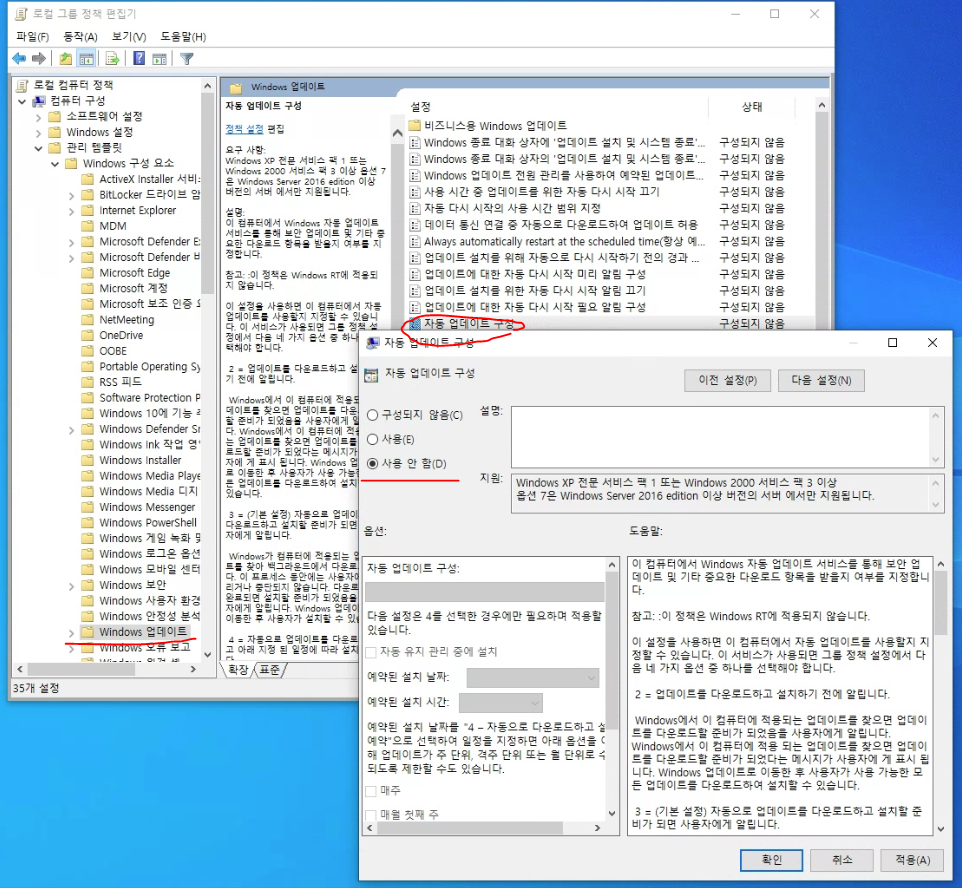The height and width of the screenshot is (888, 962).
Task: Select the 사용(E) radio button
Action: tap(372, 439)
